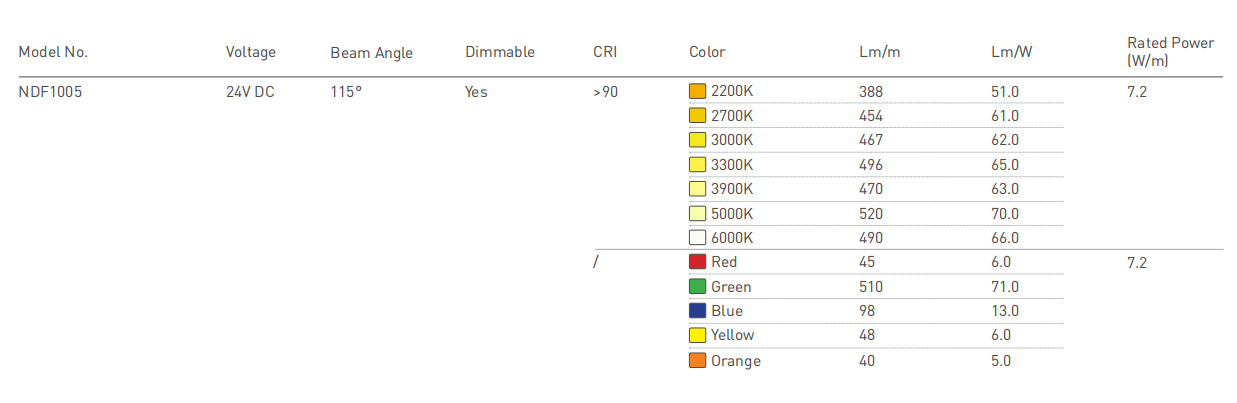Select the Blue color swatch
1237x403 pixels.
pyautogui.click(x=698, y=311)
